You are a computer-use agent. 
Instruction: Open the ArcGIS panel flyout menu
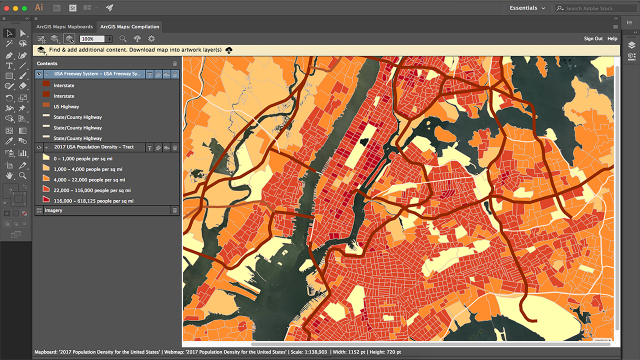click(615, 27)
